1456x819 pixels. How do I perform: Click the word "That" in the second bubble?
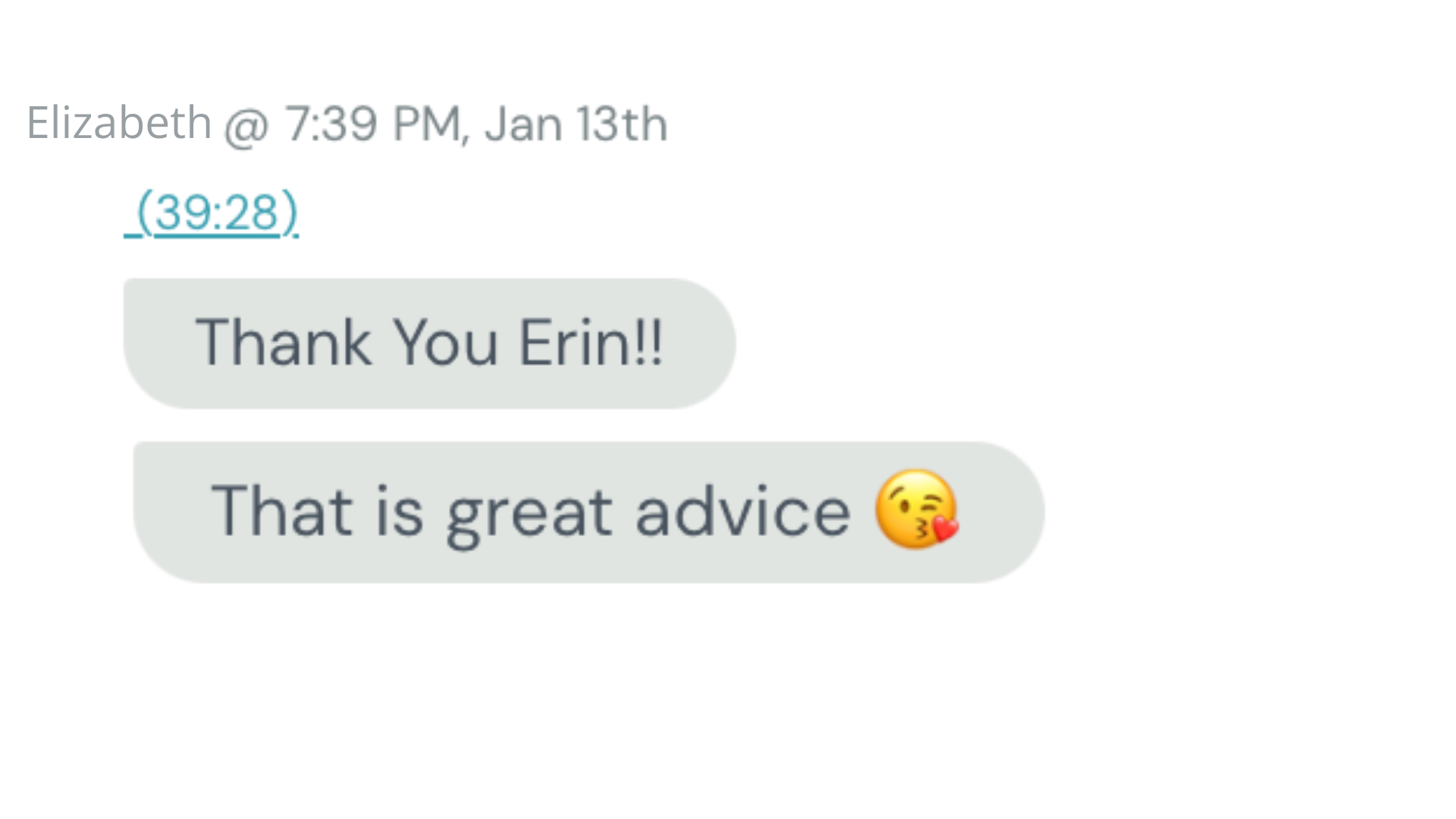282,512
